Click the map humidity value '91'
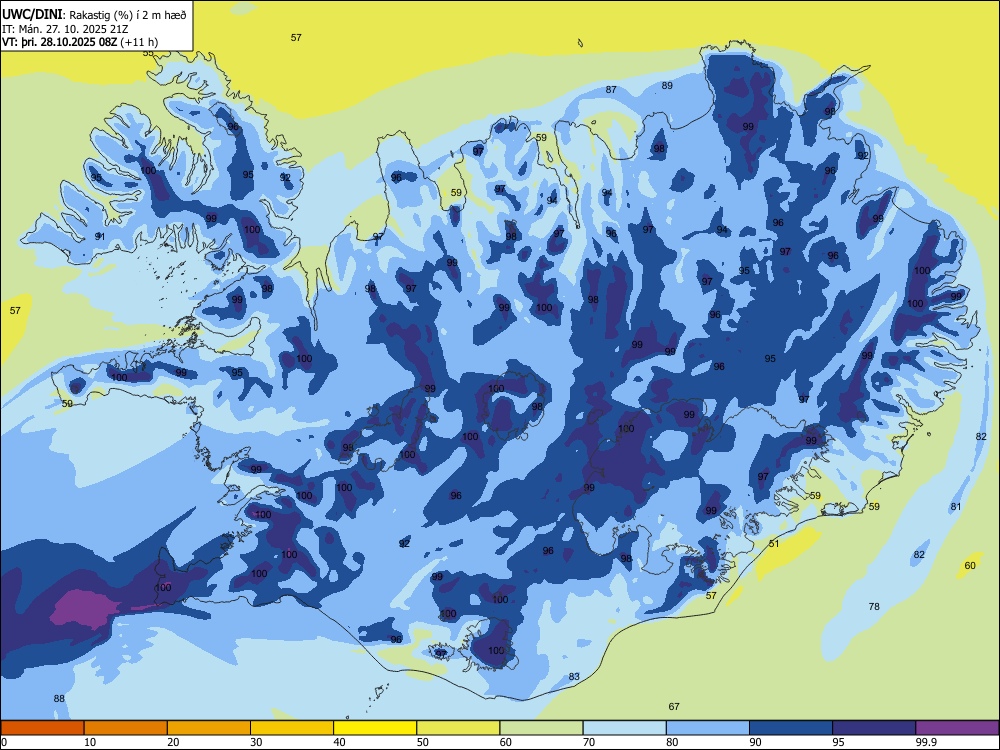 (99, 237)
